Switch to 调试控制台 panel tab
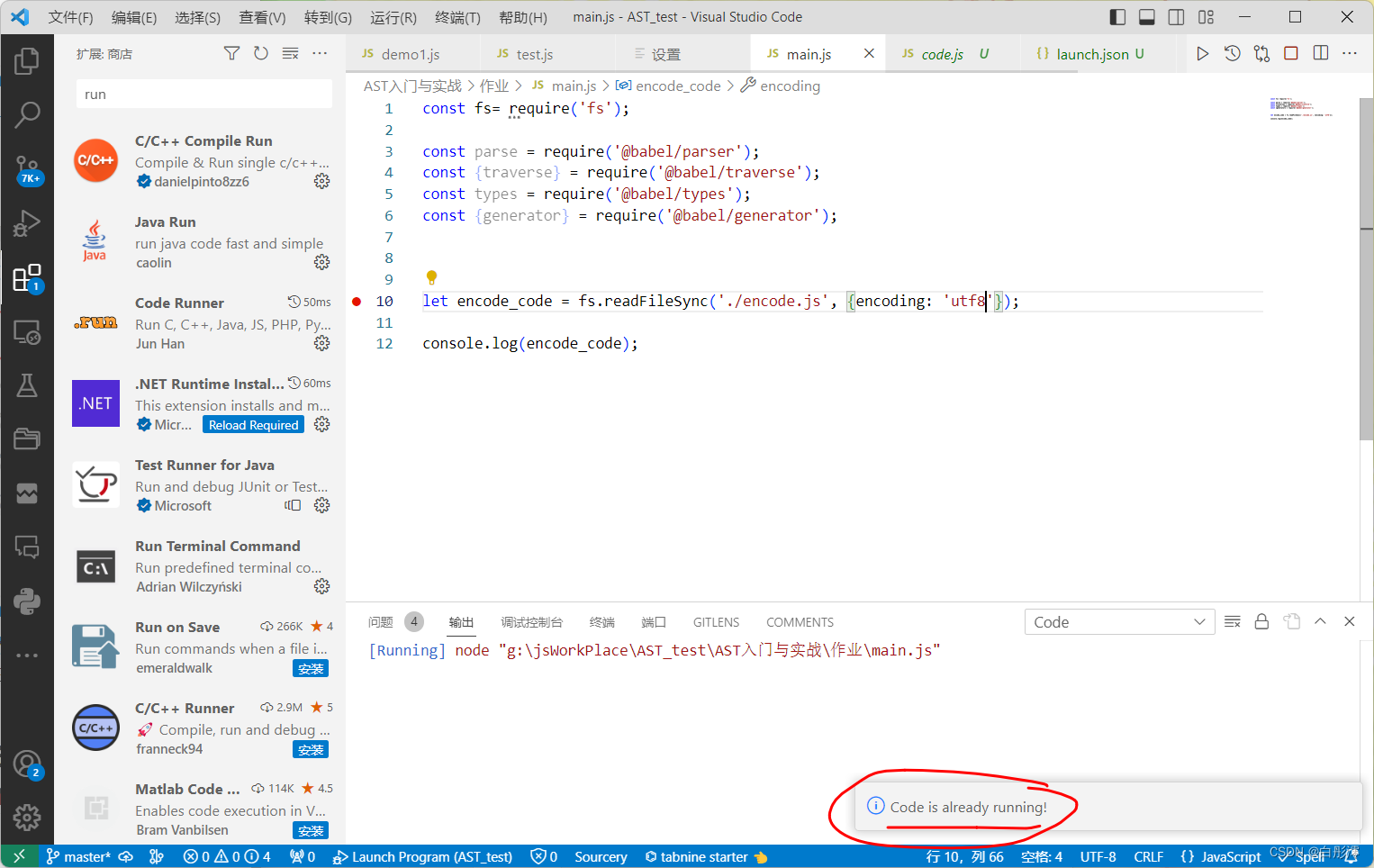 point(531,622)
